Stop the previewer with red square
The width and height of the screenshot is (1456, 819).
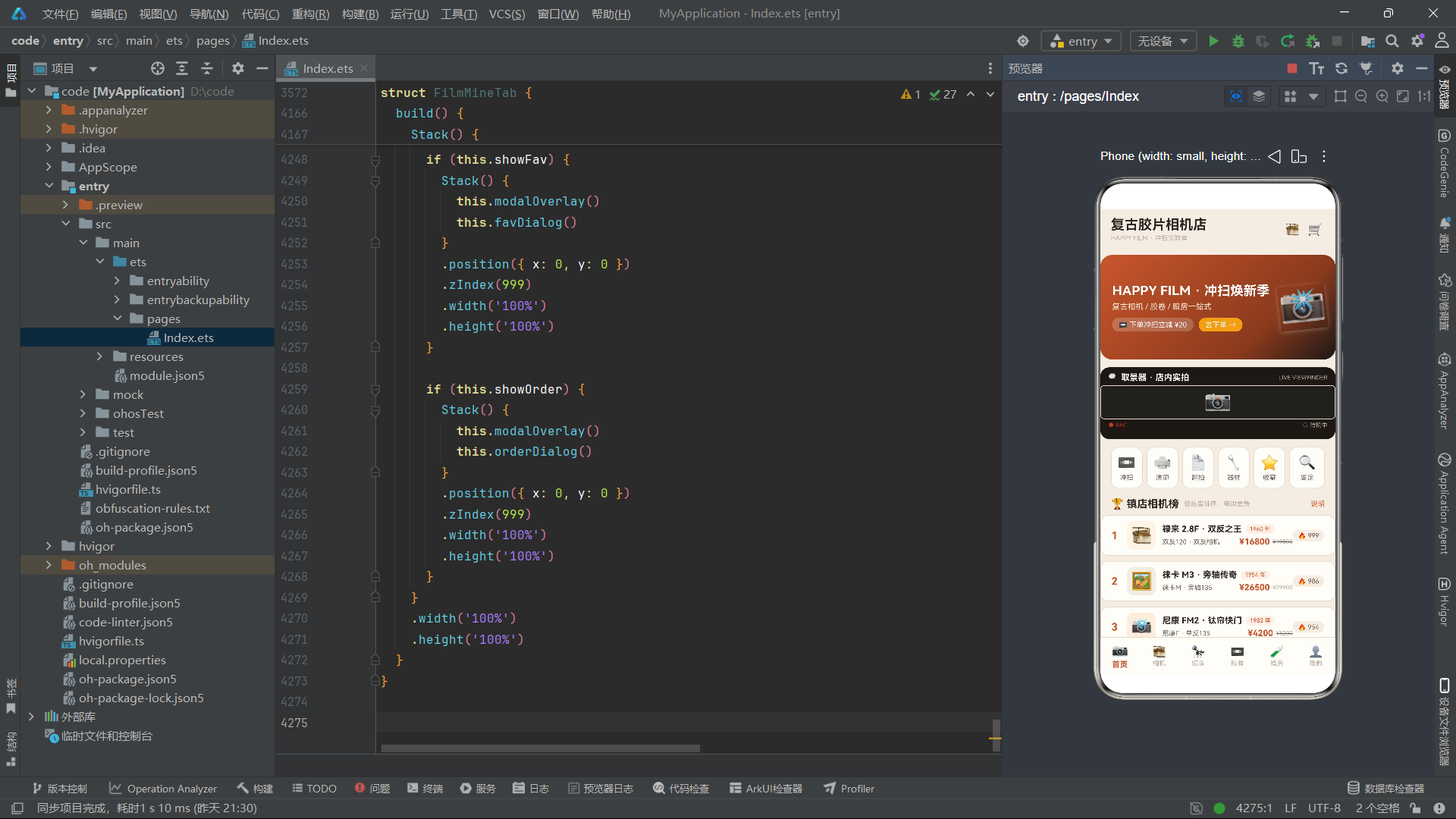pyautogui.click(x=1292, y=68)
